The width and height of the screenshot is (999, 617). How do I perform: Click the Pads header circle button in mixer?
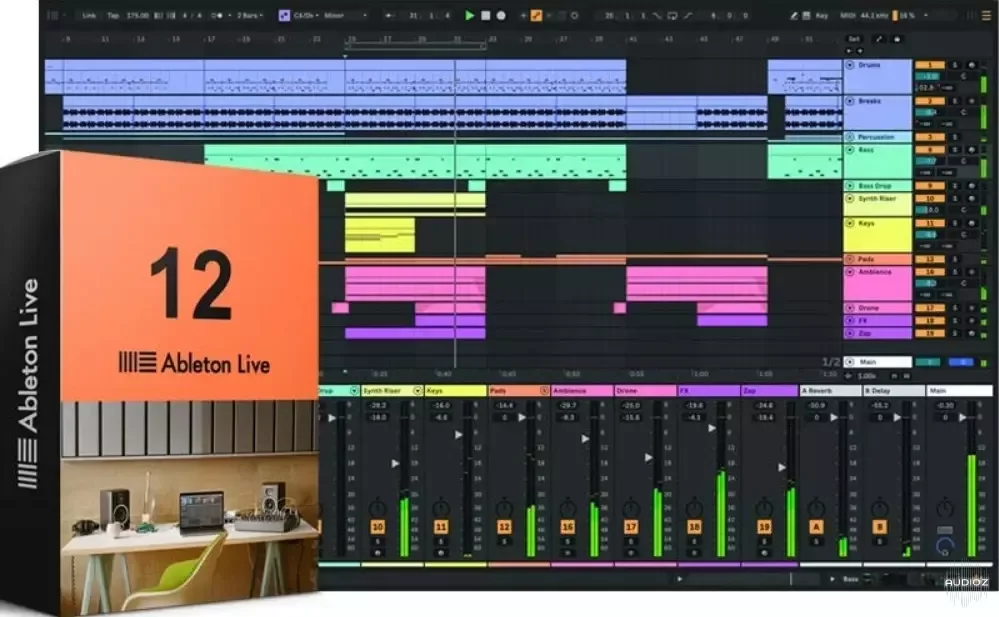pos(544,391)
